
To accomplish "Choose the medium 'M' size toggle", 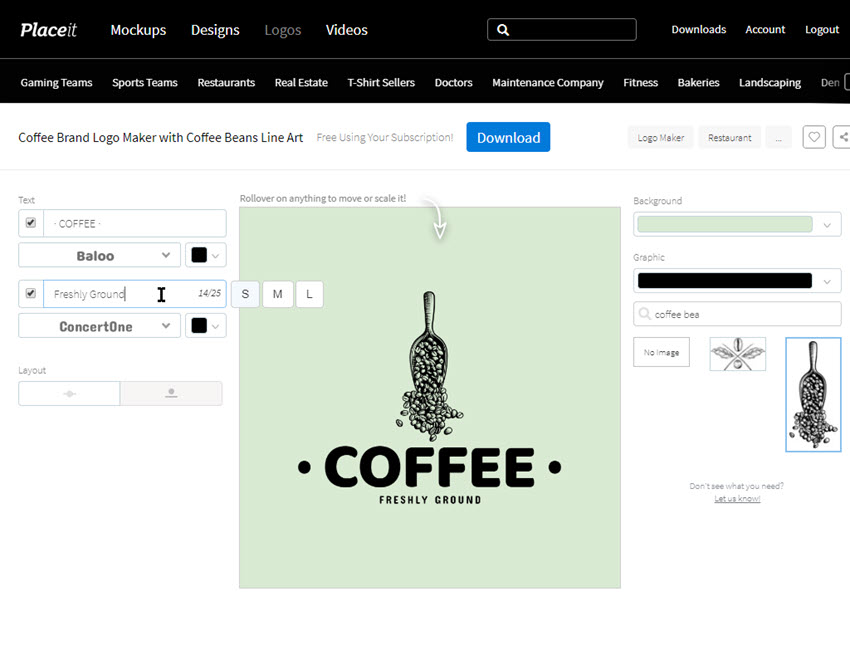I will [x=277, y=293].
